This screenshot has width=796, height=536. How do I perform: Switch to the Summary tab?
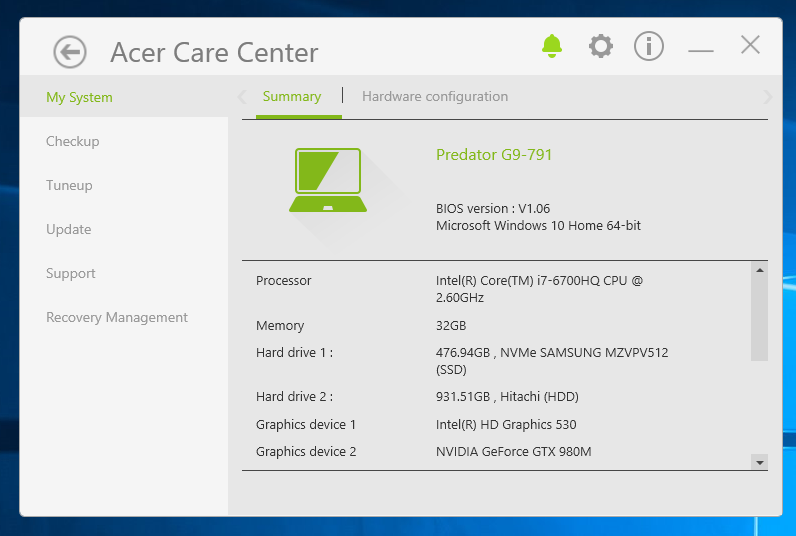click(292, 96)
